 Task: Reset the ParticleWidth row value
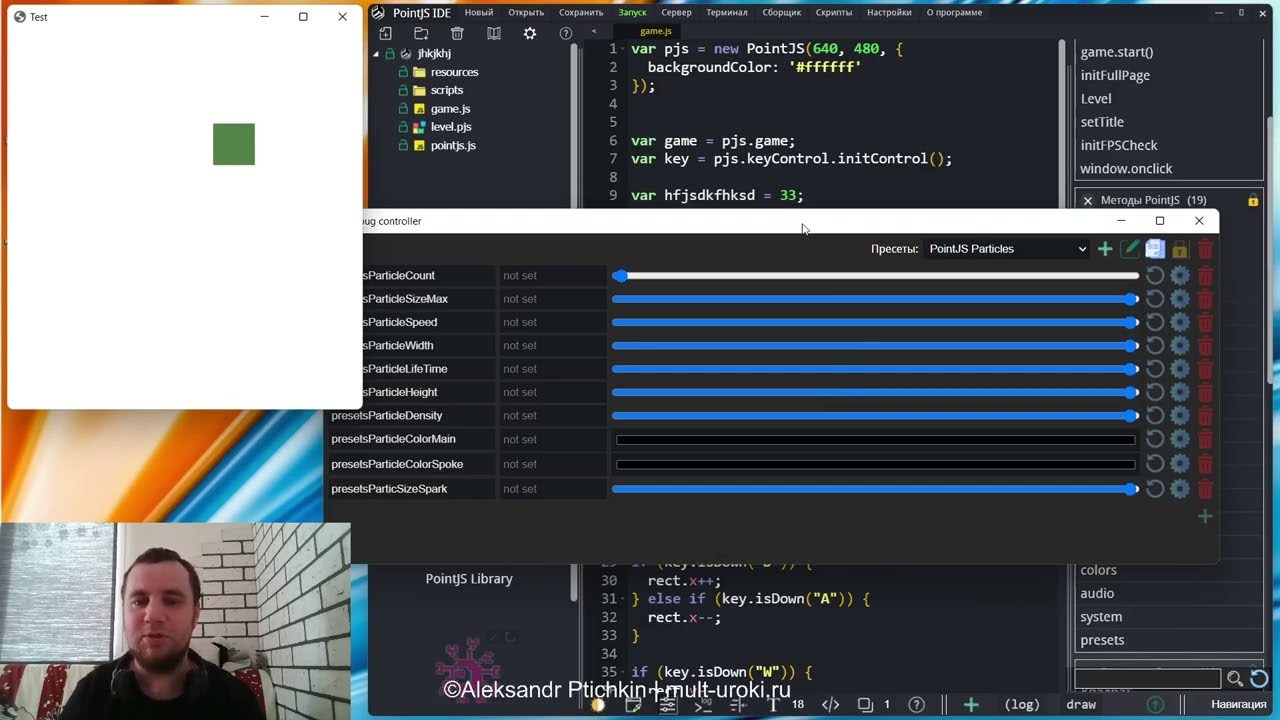click(x=1155, y=345)
